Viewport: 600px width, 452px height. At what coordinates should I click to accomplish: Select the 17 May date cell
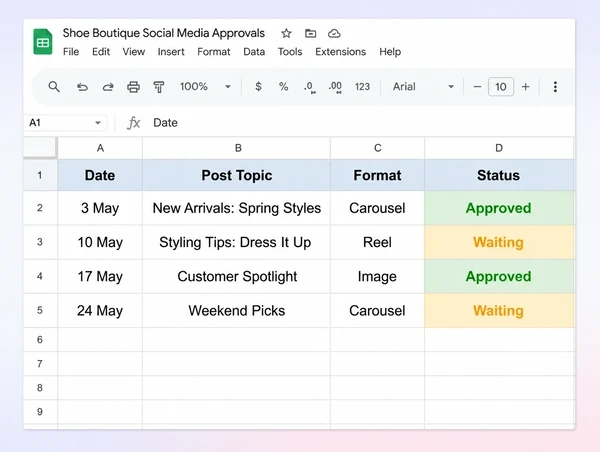click(100, 276)
